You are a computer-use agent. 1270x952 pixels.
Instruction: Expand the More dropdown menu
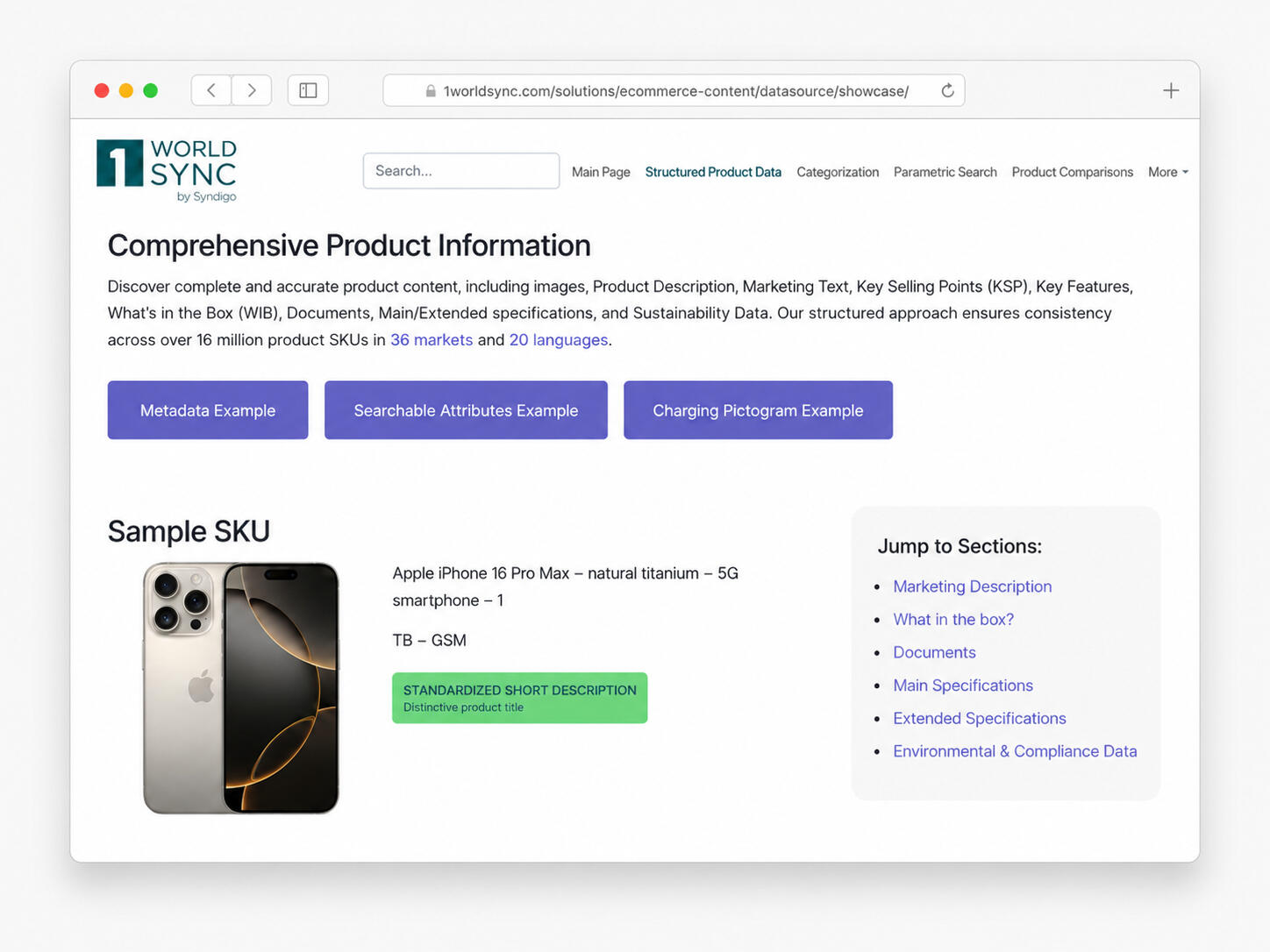[1168, 172]
